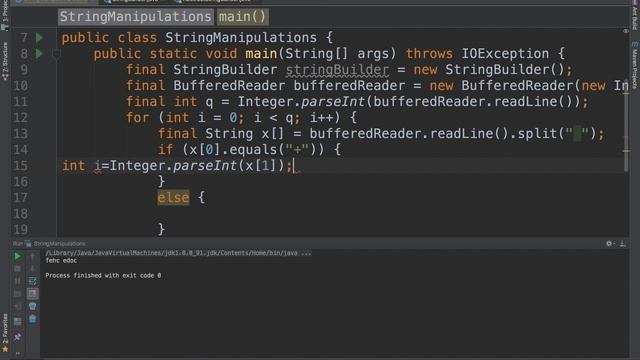Click the Exit button in the Run panel
The width and height of the screenshot is (640, 360).
18,306
